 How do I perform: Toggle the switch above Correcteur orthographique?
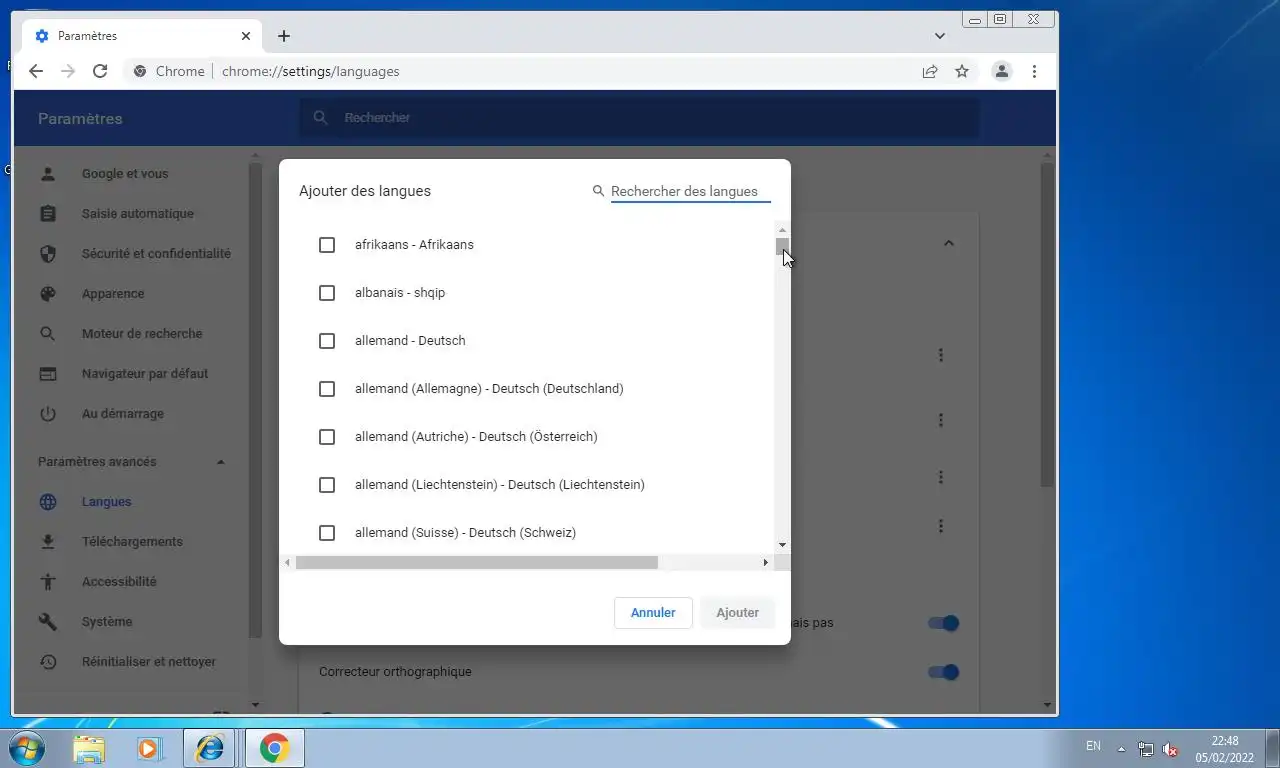click(x=943, y=623)
